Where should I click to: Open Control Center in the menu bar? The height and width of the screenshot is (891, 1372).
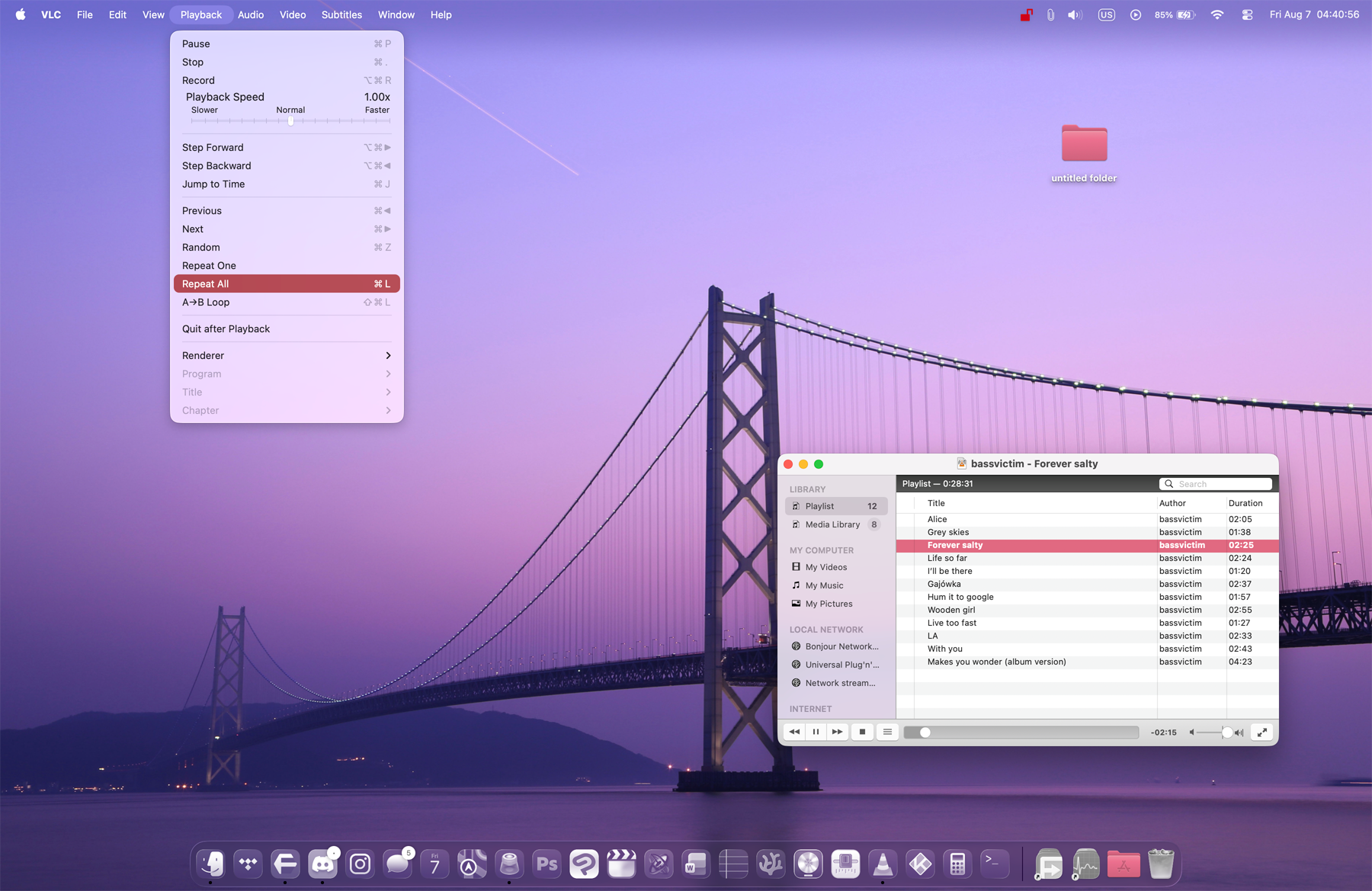pos(1247,14)
